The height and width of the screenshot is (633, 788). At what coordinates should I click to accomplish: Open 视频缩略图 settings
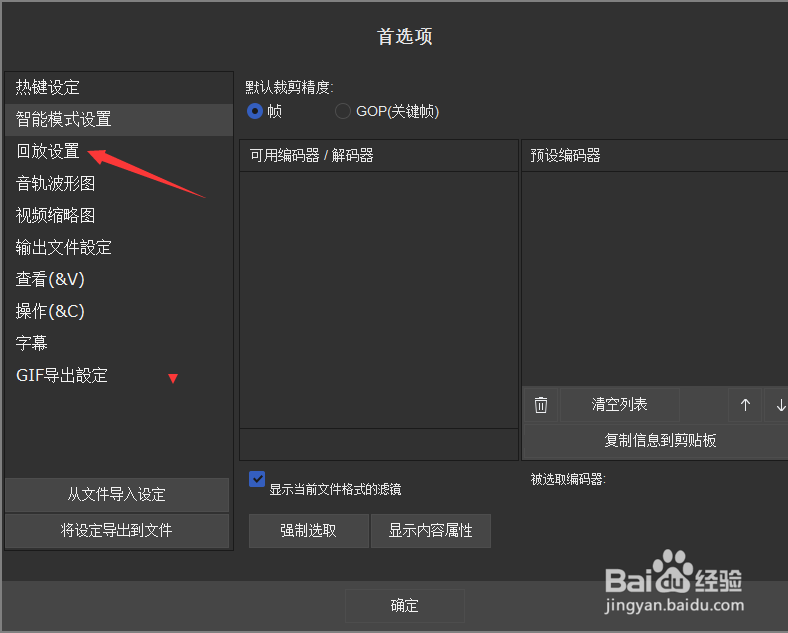click(x=119, y=216)
